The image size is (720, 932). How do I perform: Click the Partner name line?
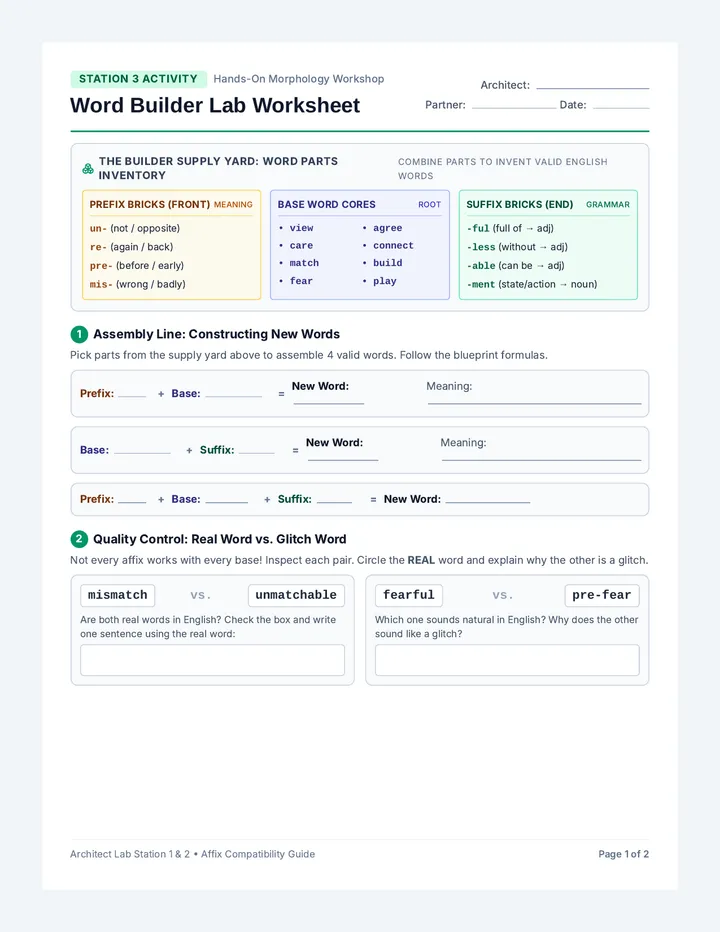(514, 108)
